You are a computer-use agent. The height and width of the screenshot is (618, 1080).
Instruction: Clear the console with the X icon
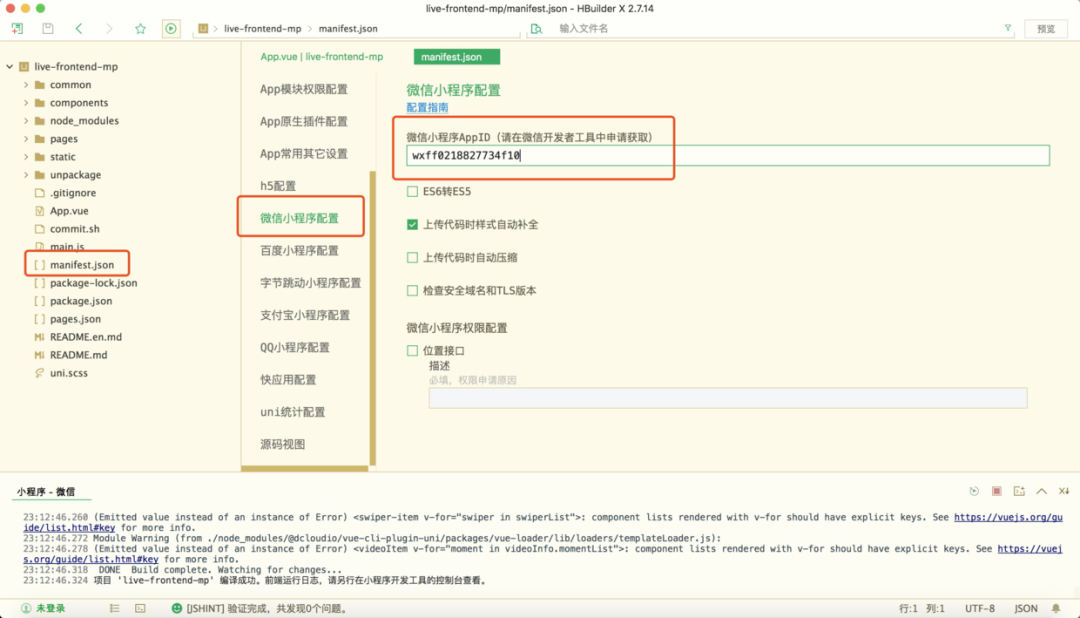[1064, 491]
